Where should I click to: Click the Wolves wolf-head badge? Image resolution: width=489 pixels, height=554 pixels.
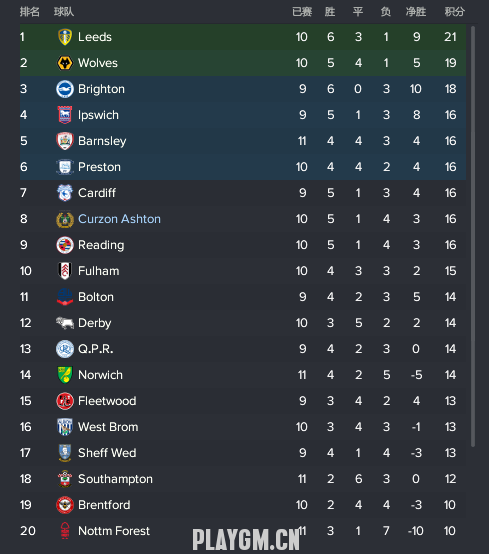[65, 63]
